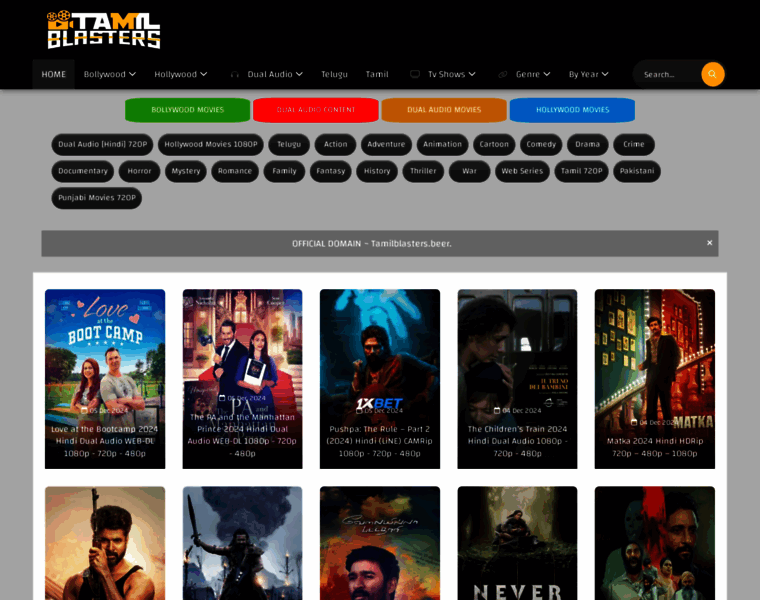Open the Mystery tag
This screenshot has width=760, height=600.
(186, 171)
